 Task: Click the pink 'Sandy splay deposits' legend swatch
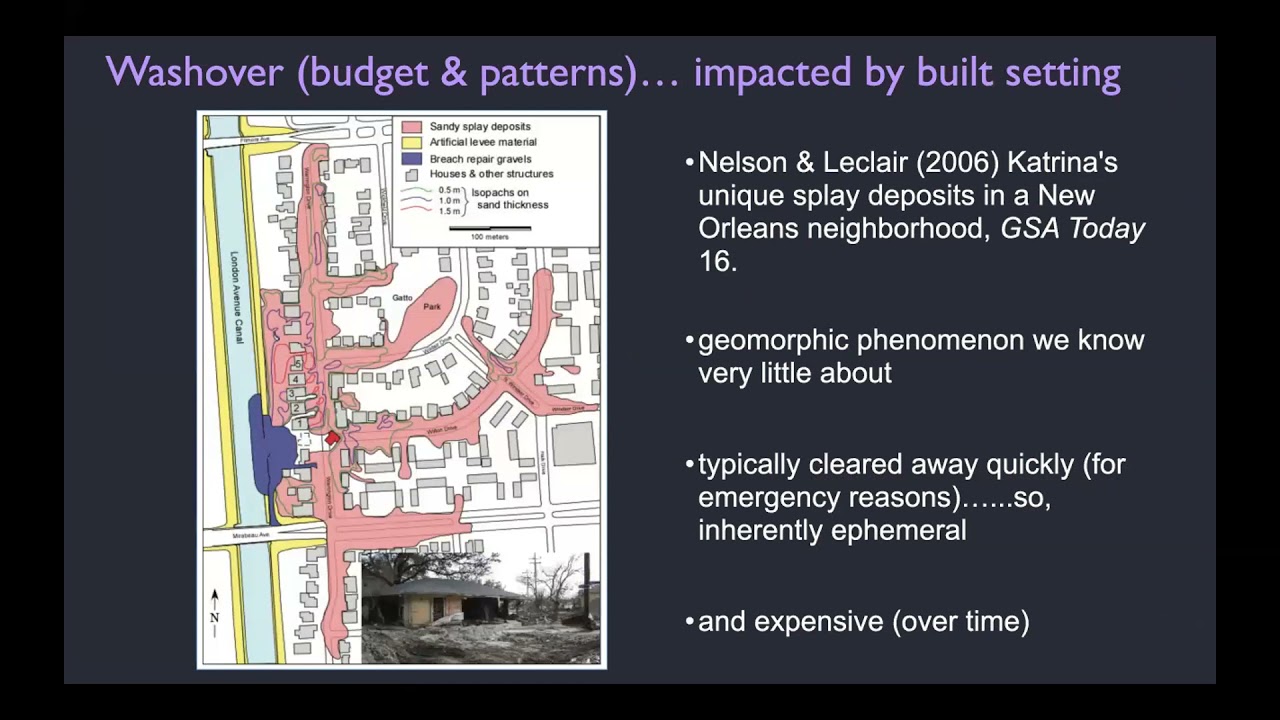click(411, 127)
